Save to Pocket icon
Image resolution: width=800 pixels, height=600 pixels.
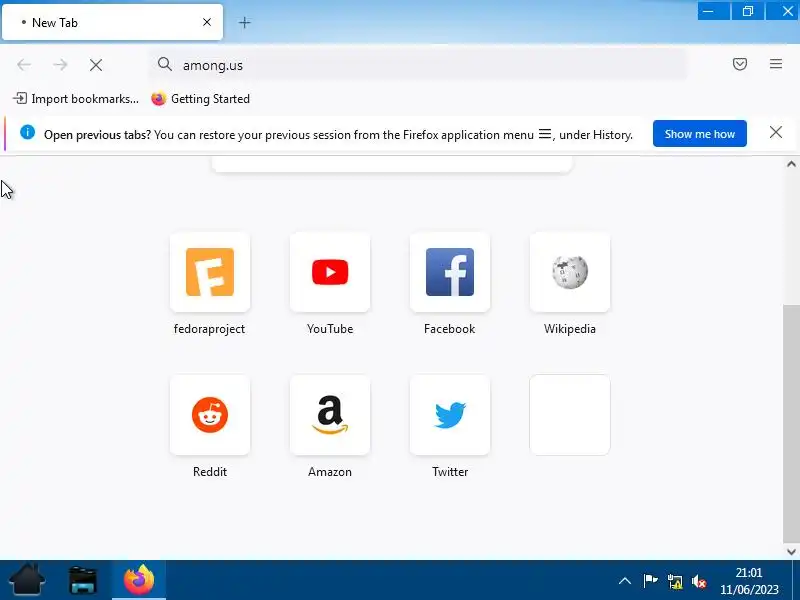point(740,64)
